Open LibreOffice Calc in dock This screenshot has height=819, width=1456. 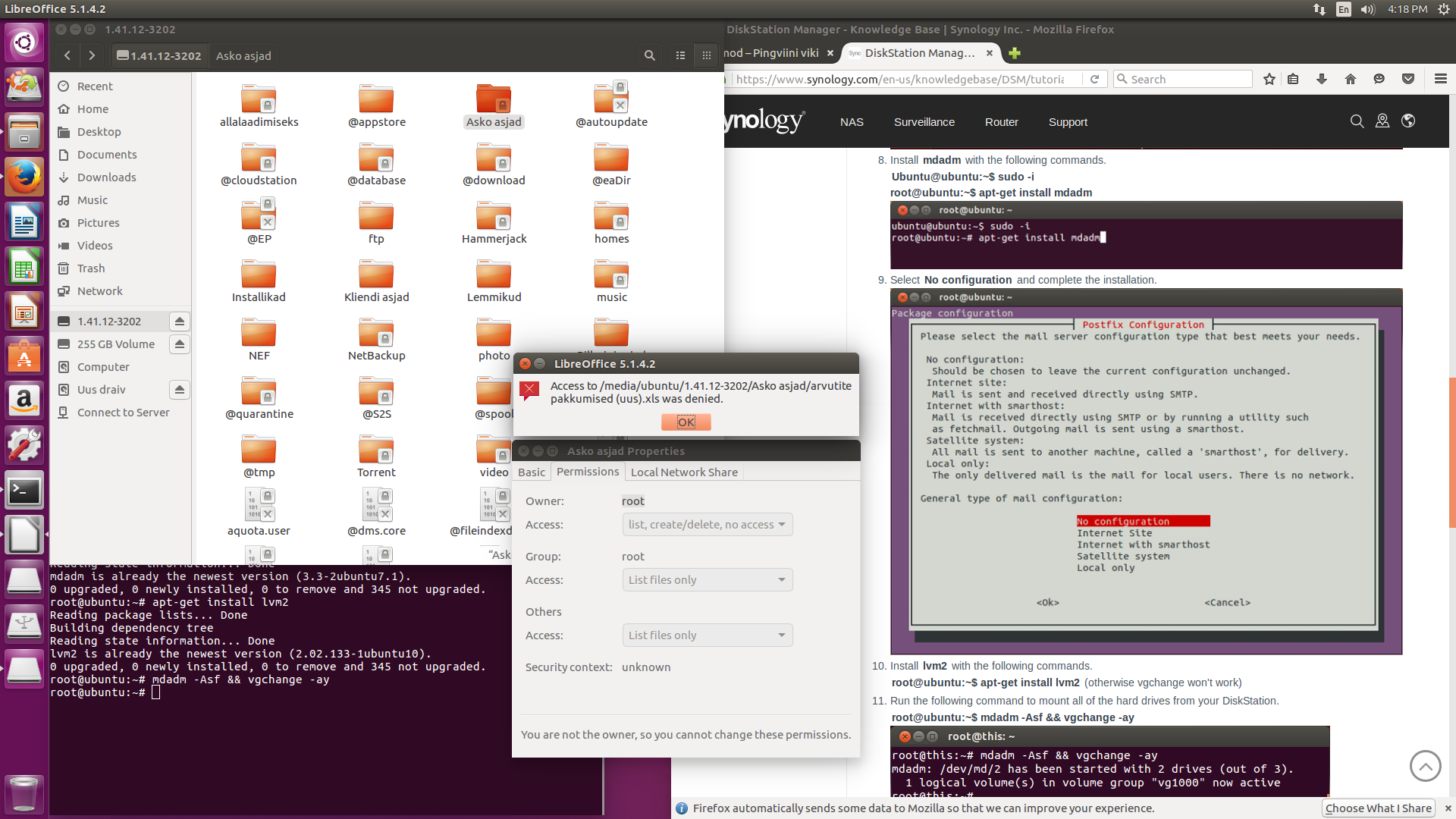24,267
